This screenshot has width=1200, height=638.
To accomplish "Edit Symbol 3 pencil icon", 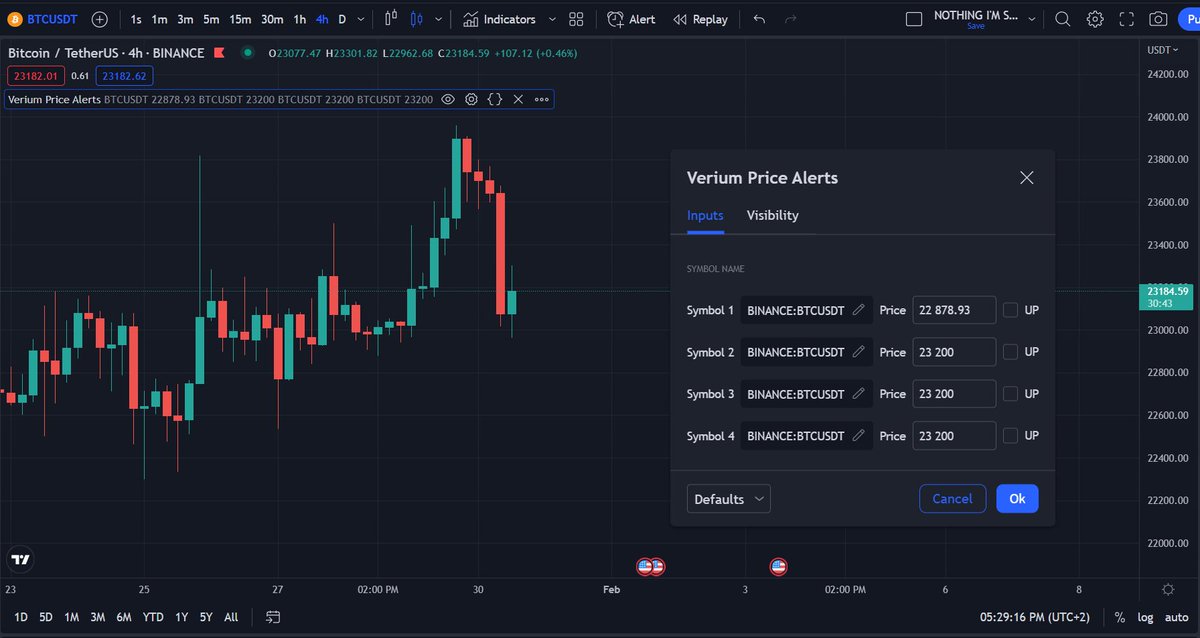I will (x=858, y=394).
